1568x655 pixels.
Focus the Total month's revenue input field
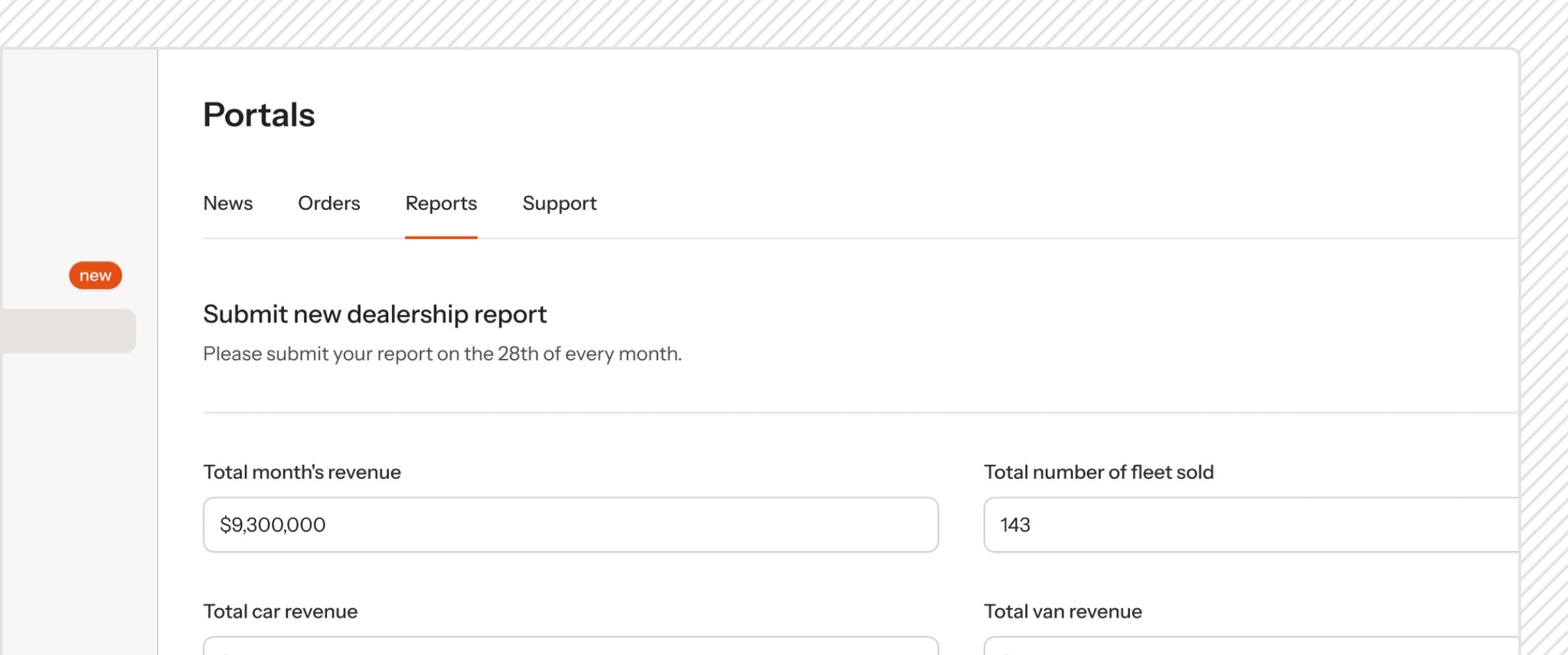[x=570, y=525]
